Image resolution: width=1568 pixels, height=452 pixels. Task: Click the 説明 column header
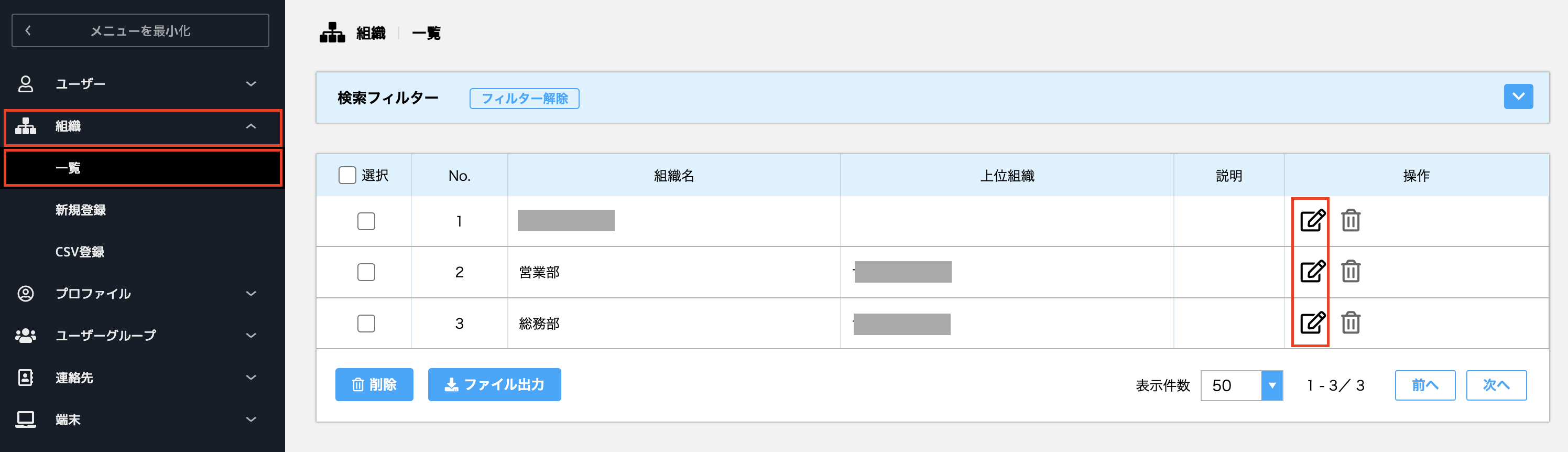point(1229,176)
